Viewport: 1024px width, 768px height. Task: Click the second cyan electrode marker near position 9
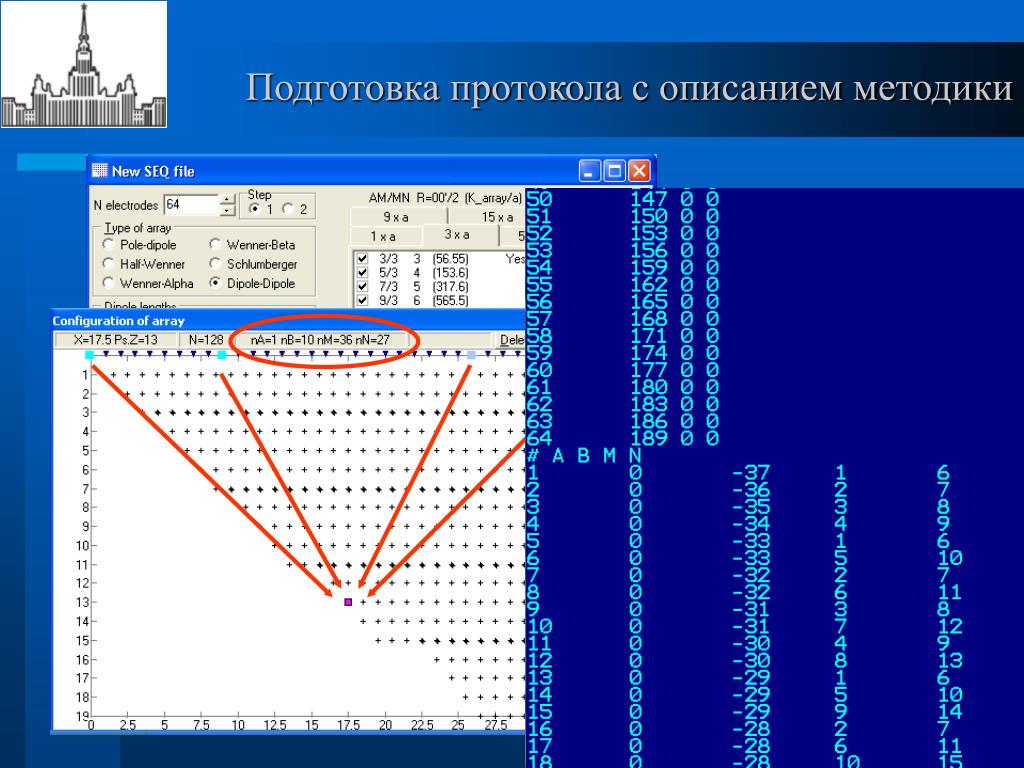221,355
